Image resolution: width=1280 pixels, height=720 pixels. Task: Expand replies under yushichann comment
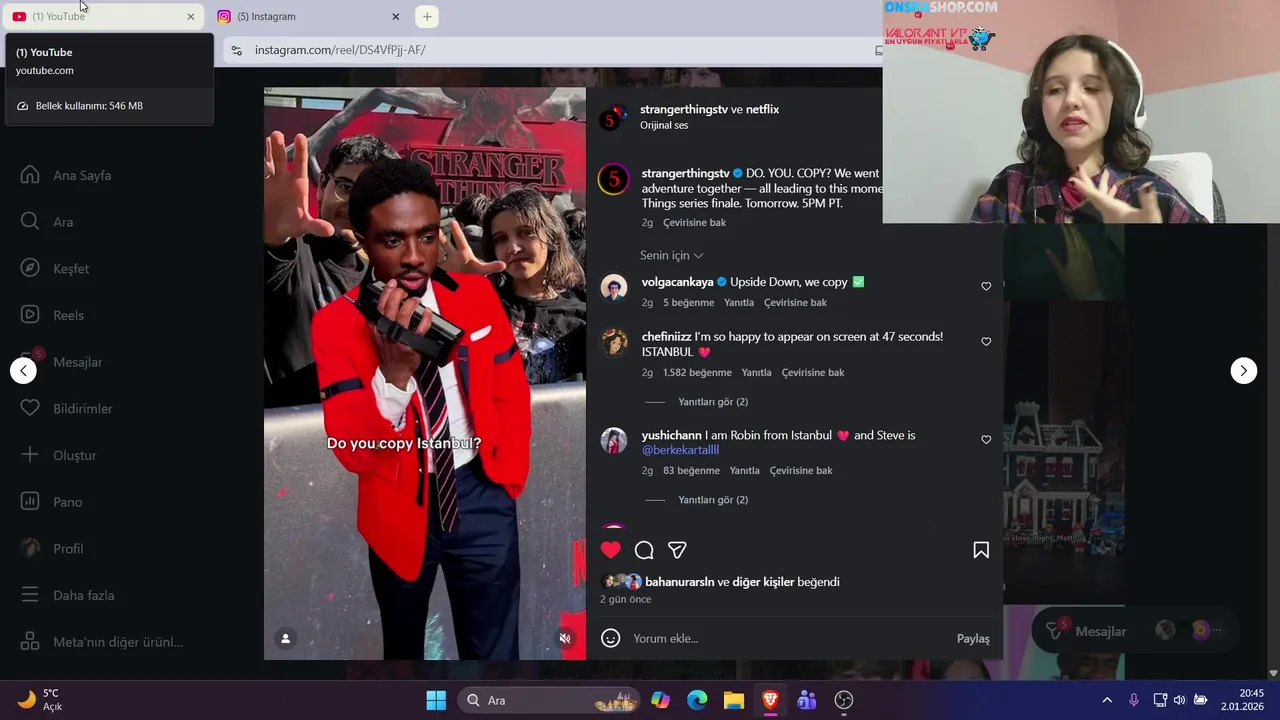pyautogui.click(x=713, y=500)
